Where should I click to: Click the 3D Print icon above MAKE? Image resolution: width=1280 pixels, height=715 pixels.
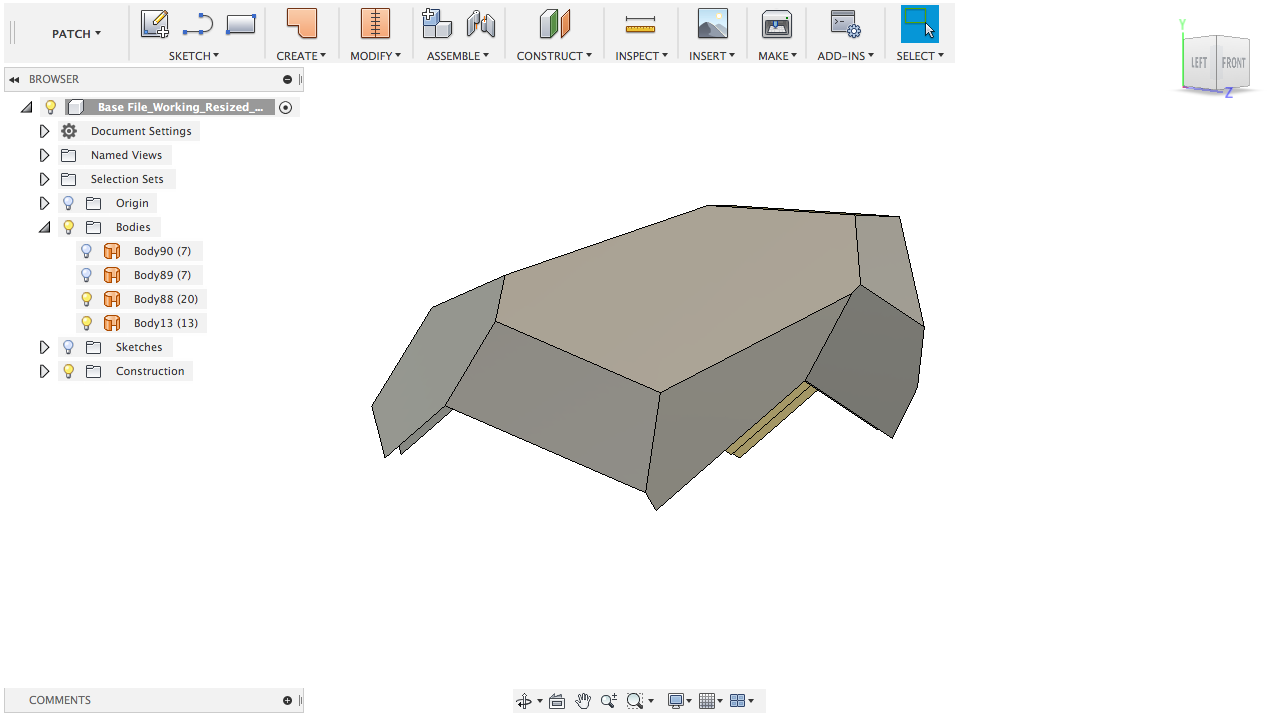777,24
